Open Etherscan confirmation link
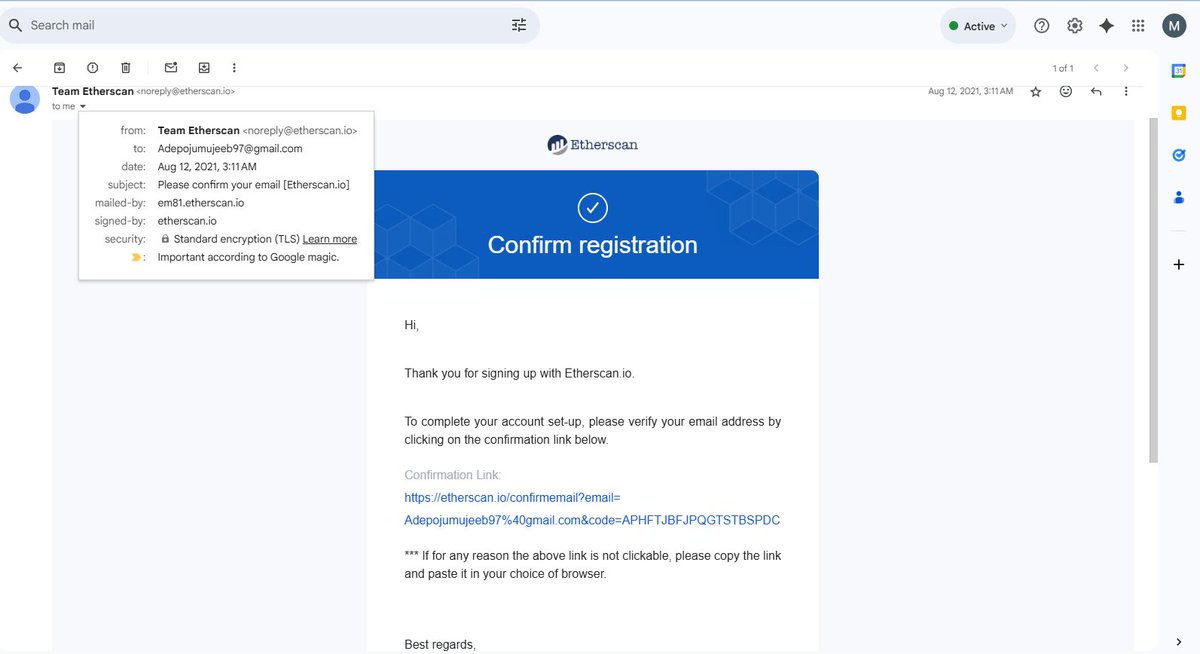 (x=592, y=509)
